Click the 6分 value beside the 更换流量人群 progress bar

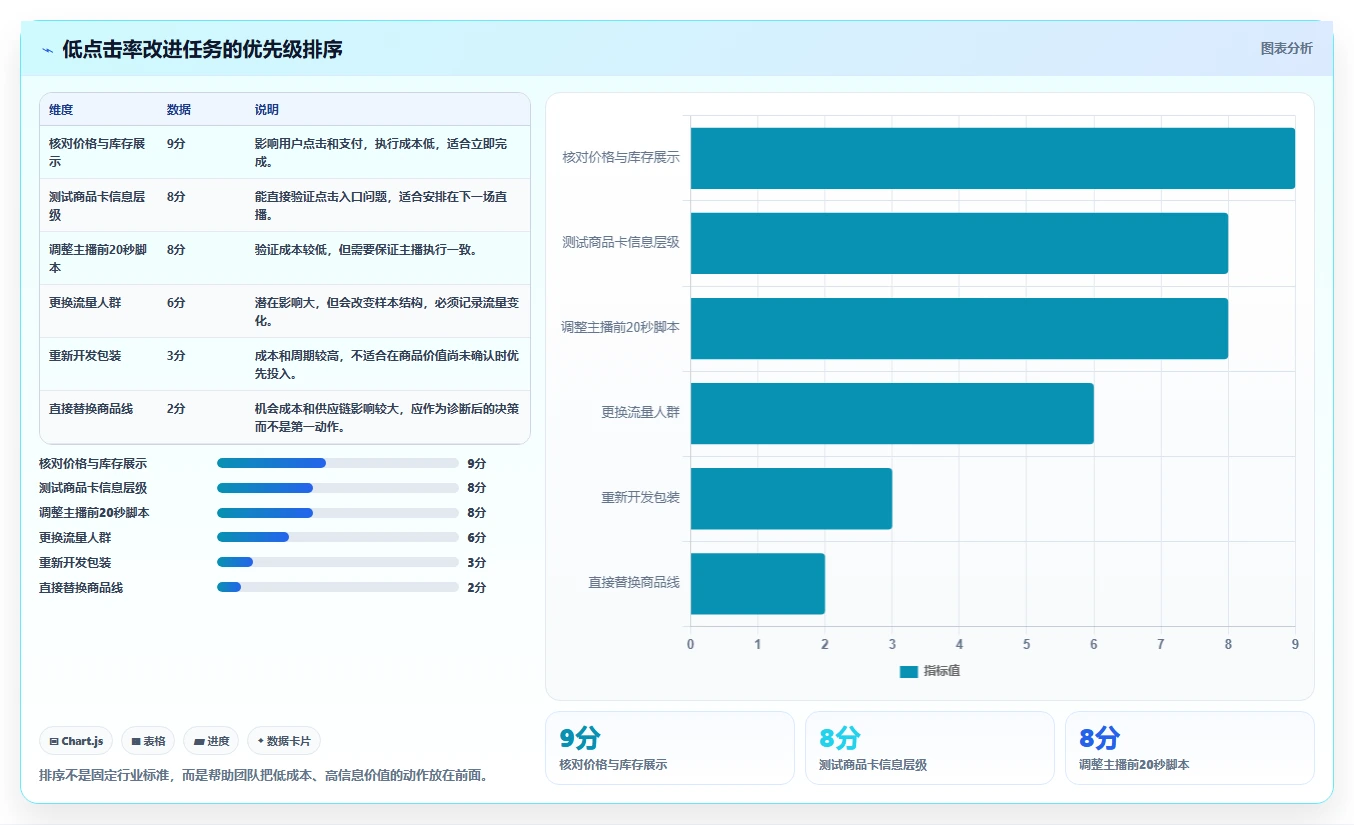click(476, 538)
